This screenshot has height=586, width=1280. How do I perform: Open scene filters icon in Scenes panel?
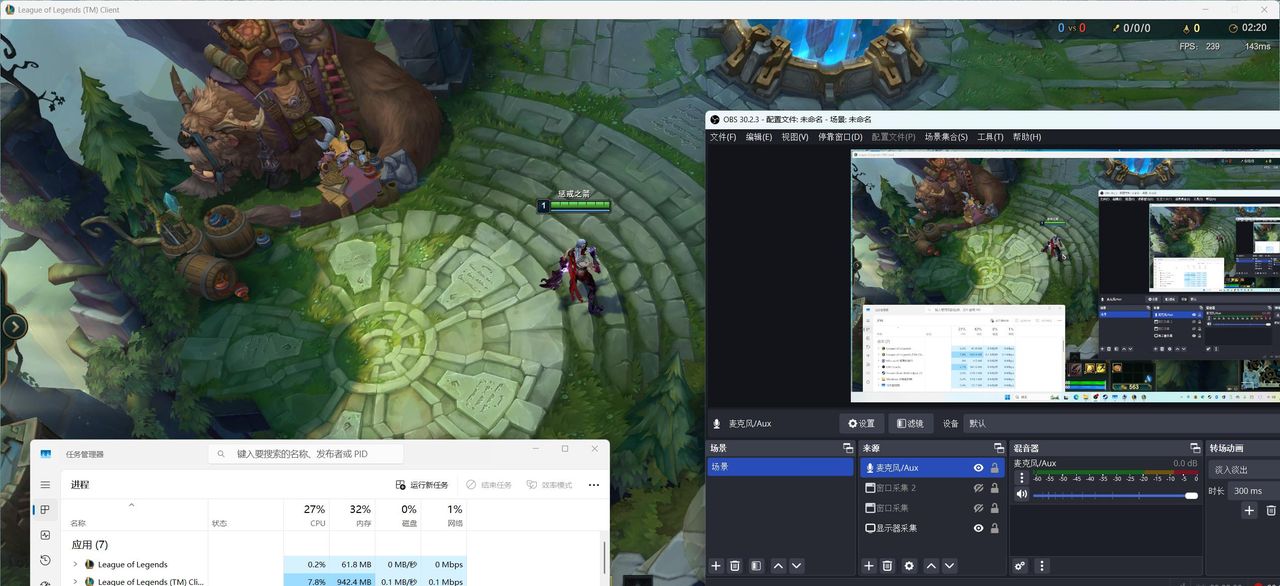point(756,566)
